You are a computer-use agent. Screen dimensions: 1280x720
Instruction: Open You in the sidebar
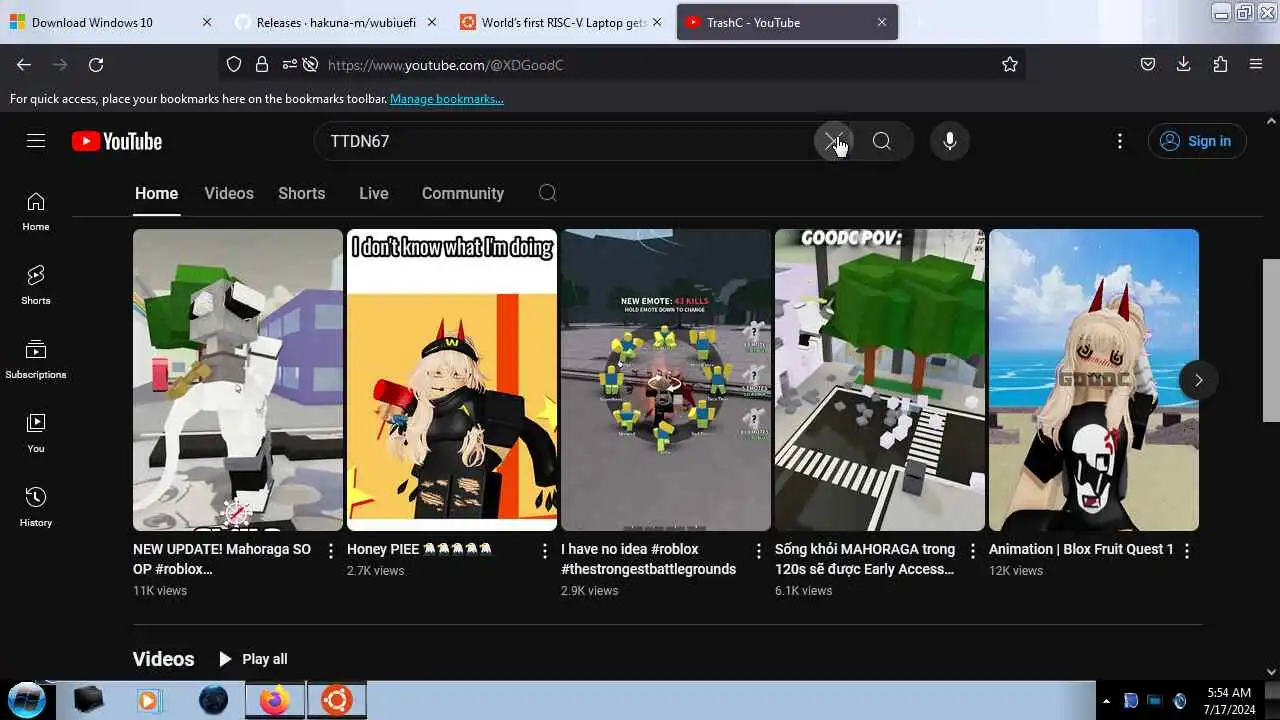[x=36, y=434]
